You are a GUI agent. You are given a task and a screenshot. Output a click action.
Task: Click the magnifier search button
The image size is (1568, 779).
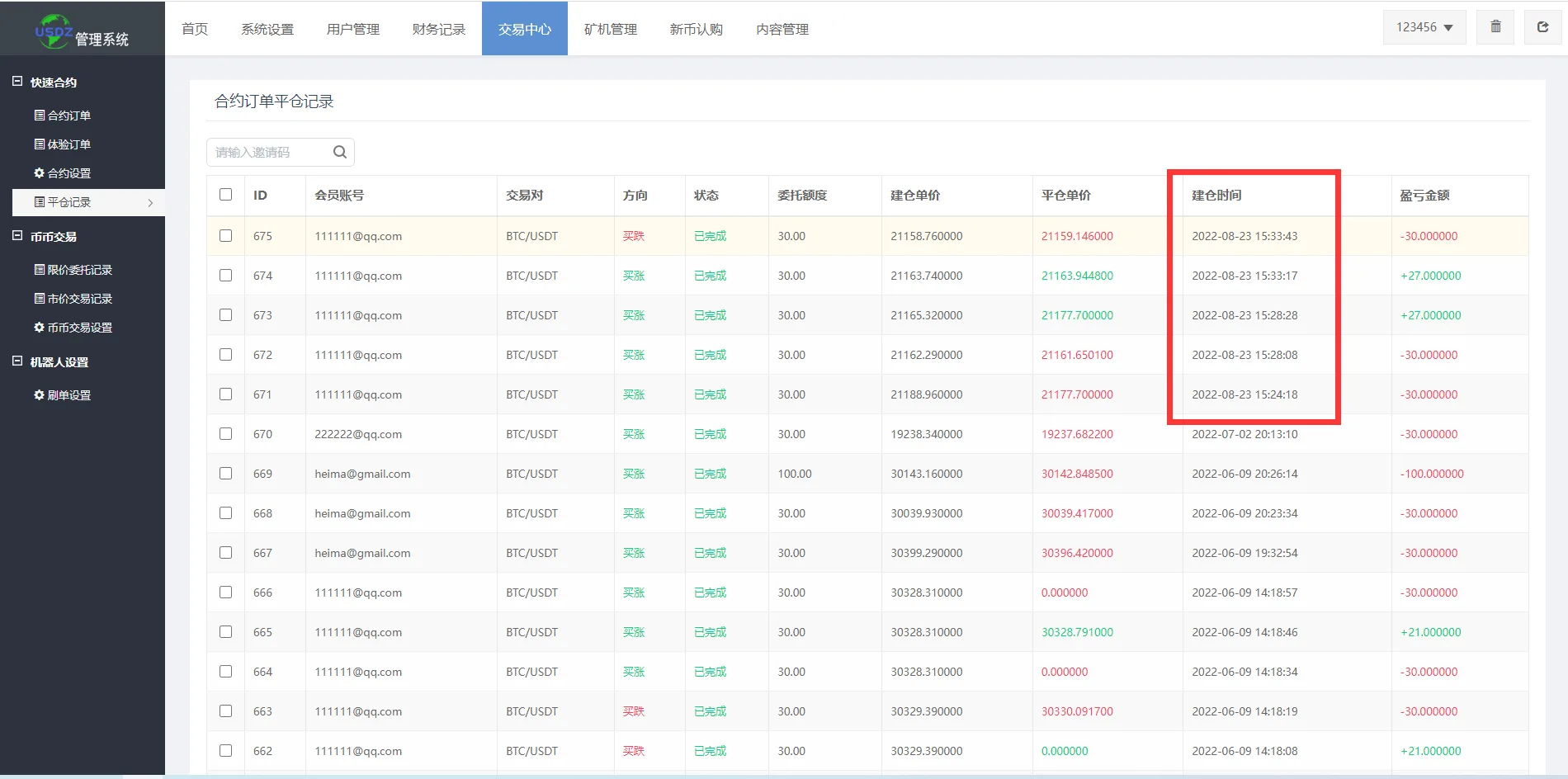[339, 151]
